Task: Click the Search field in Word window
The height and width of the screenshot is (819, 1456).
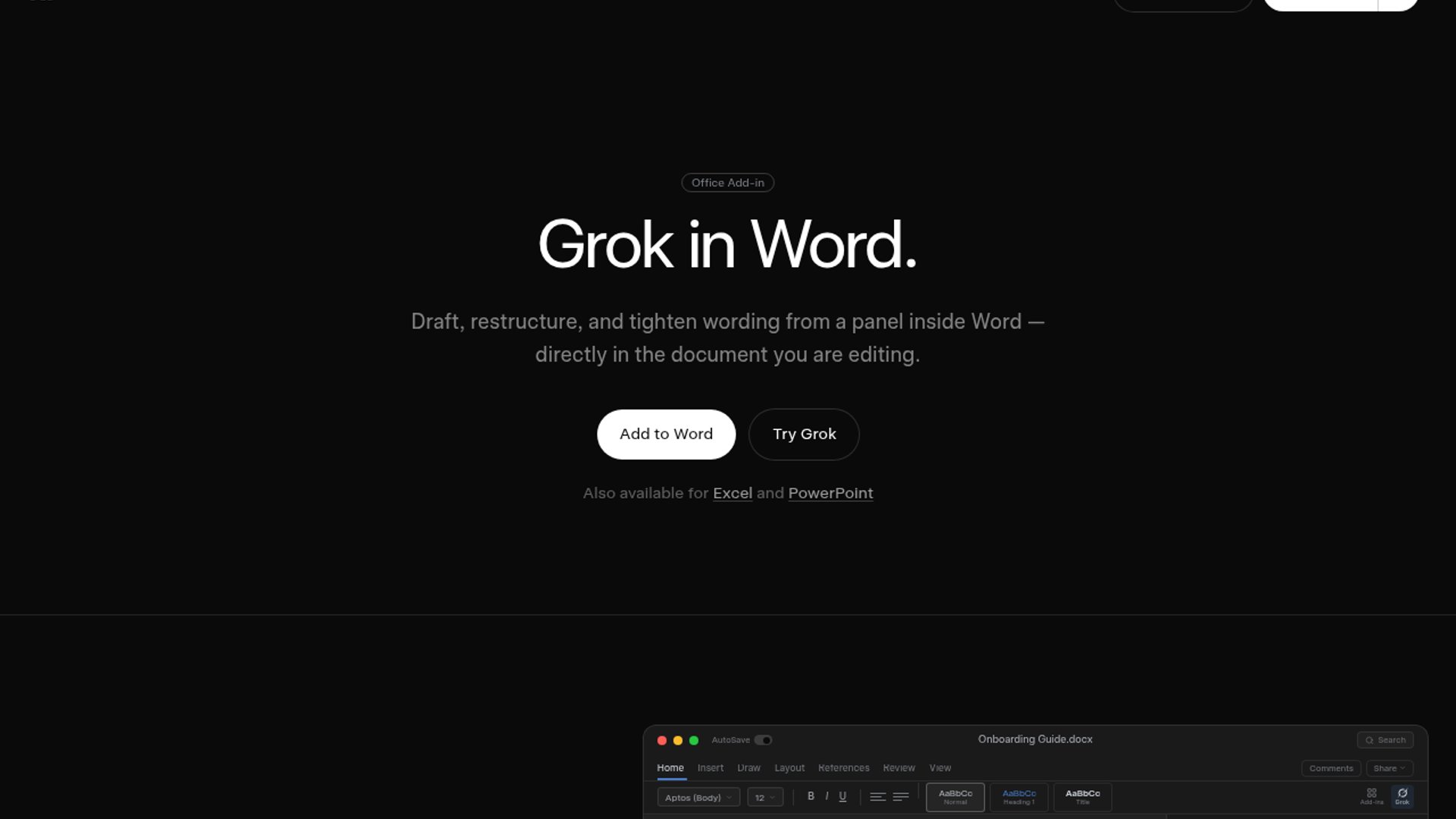Action: click(x=1385, y=740)
